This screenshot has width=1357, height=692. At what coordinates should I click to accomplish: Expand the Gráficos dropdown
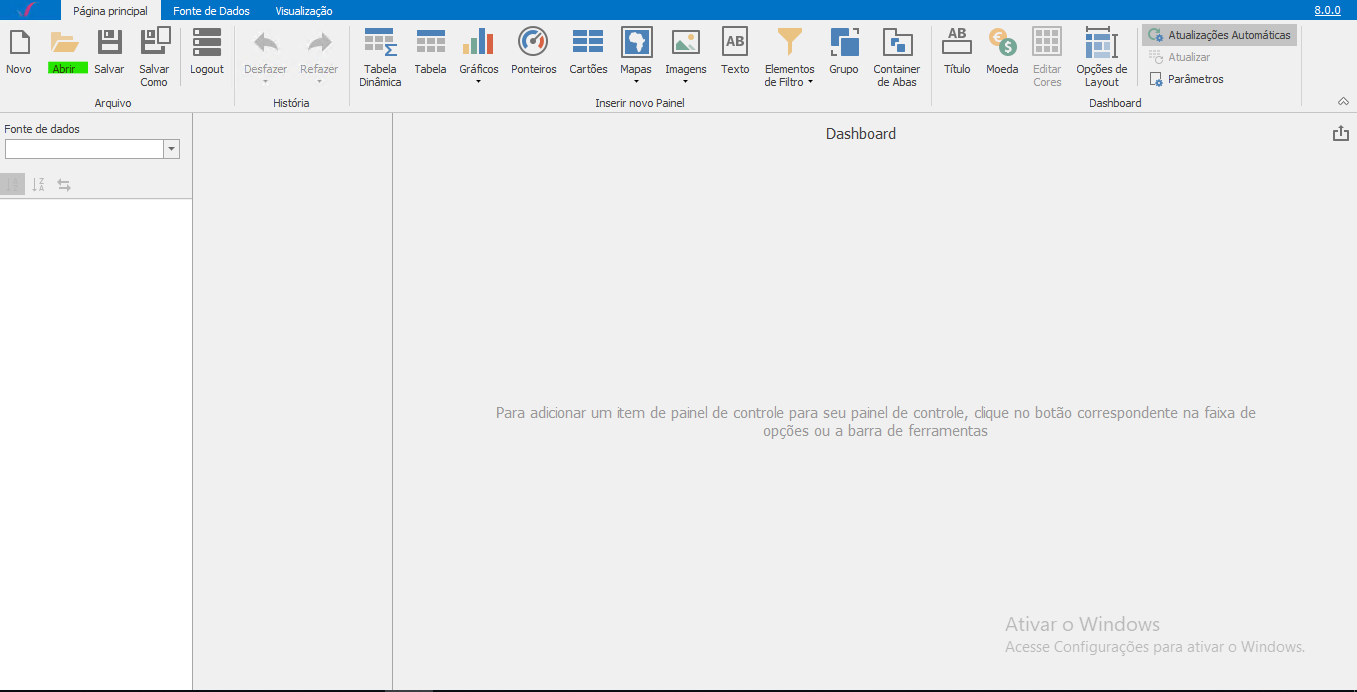pyautogui.click(x=479, y=57)
